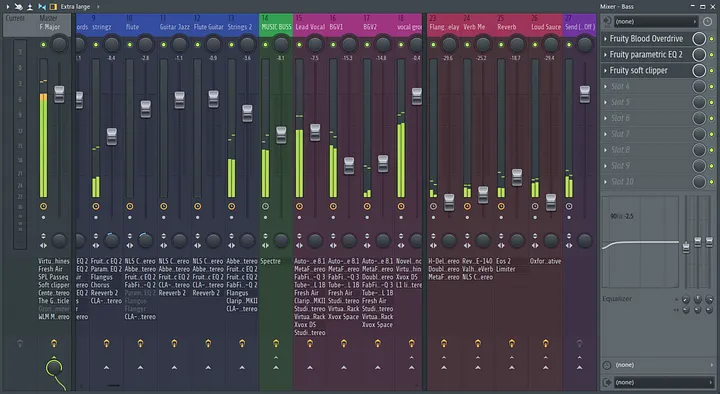Image resolution: width=720 pixels, height=394 pixels.
Task: Click the Equalizer curve graph
Action: click(x=640, y=242)
